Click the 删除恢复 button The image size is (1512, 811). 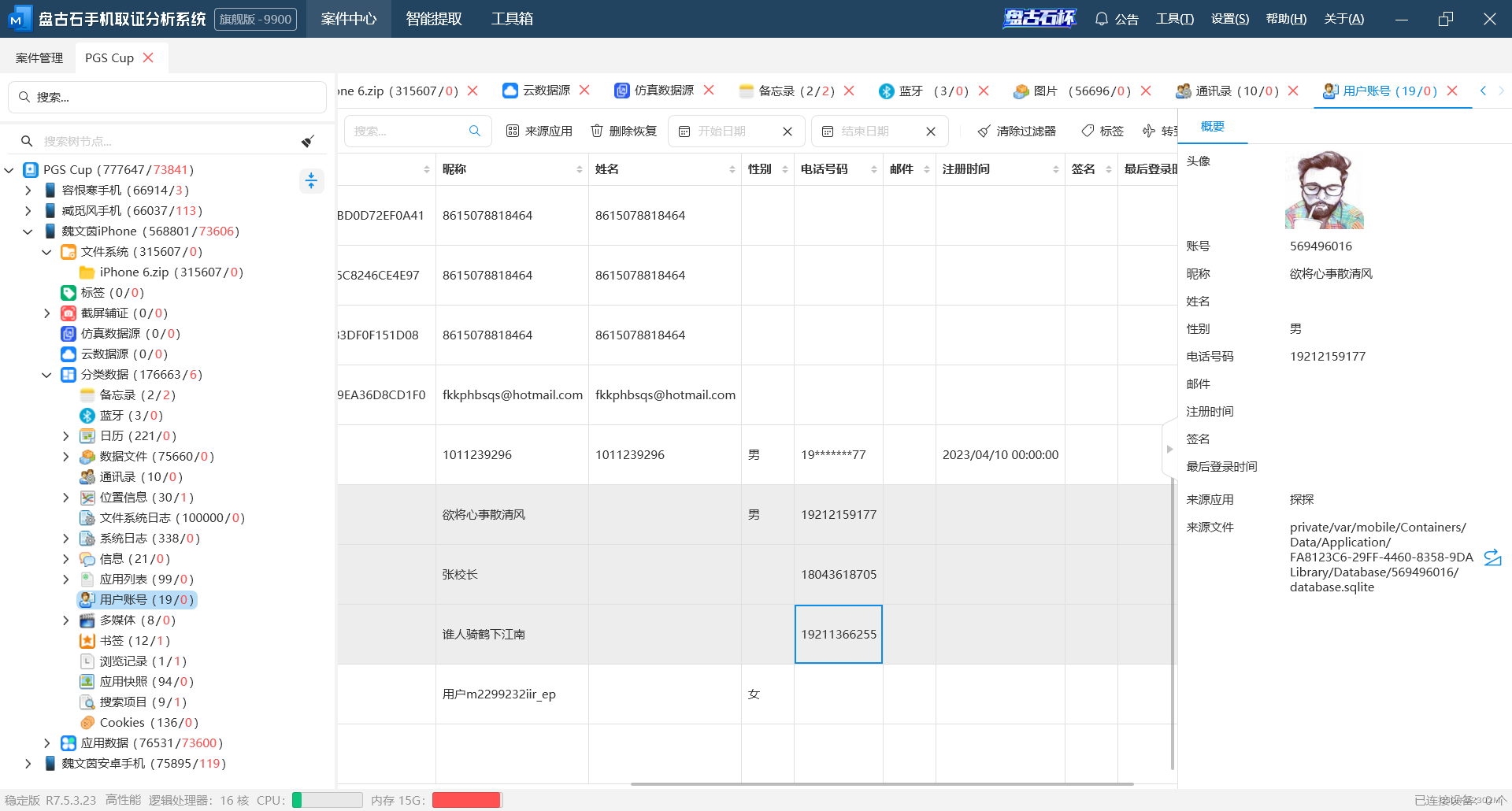coord(624,131)
